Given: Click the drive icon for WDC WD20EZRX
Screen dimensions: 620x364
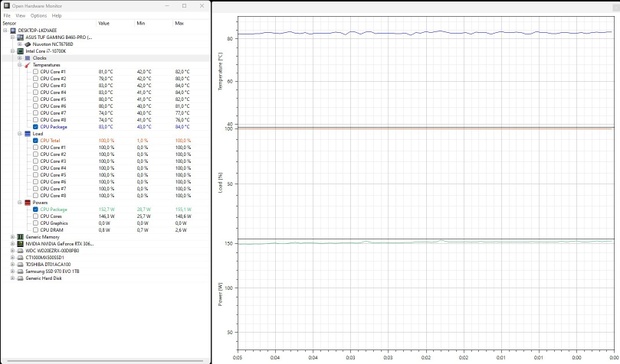Looking at the screenshot, I should coord(20,251).
